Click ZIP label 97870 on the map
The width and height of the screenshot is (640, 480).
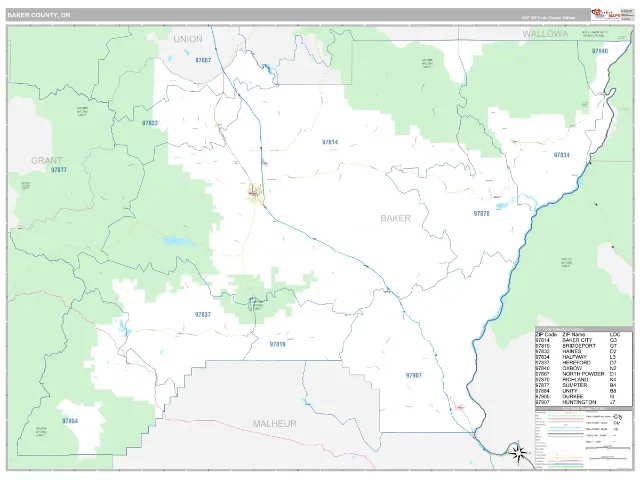(481, 213)
